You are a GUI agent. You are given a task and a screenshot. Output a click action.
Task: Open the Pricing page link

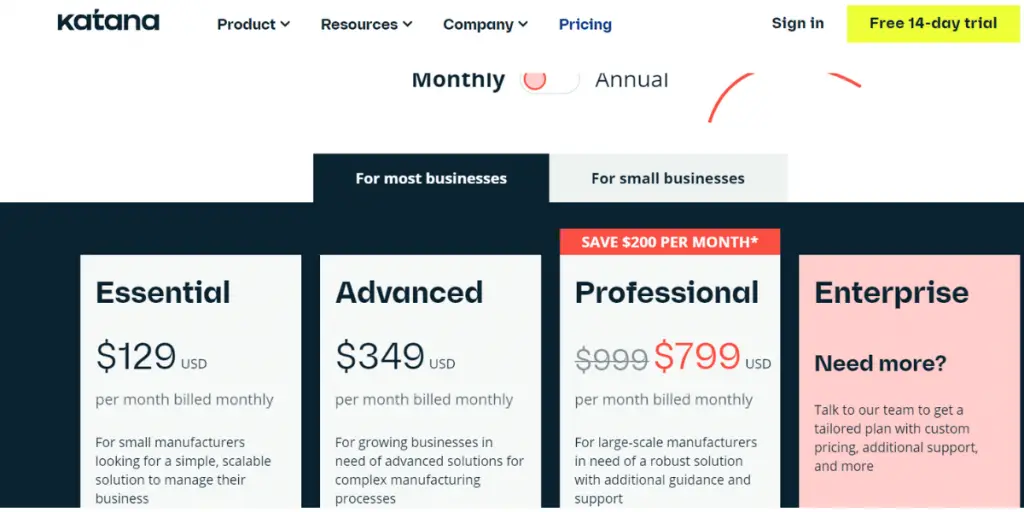point(585,24)
